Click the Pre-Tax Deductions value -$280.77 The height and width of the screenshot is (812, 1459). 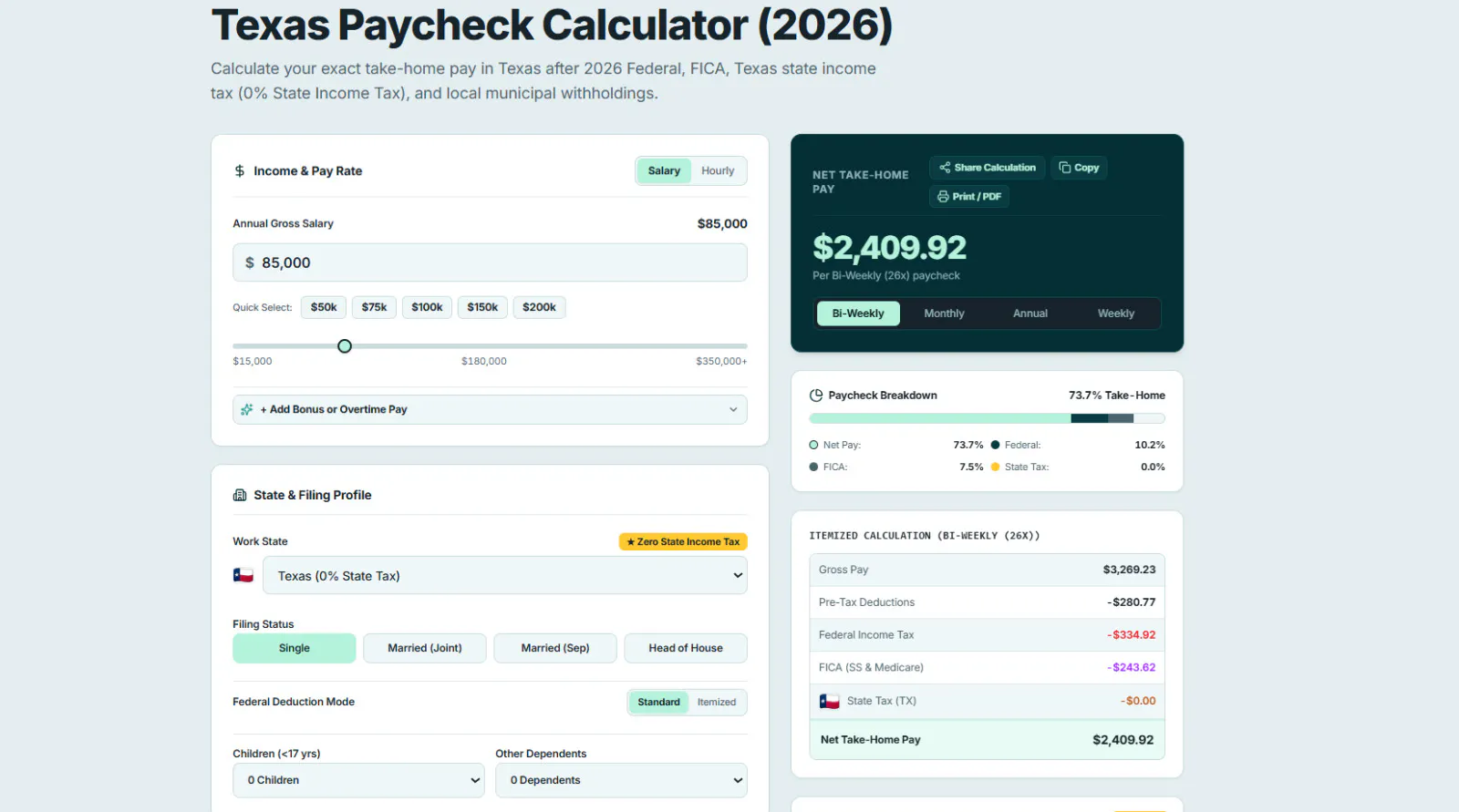click(1131, 602)
